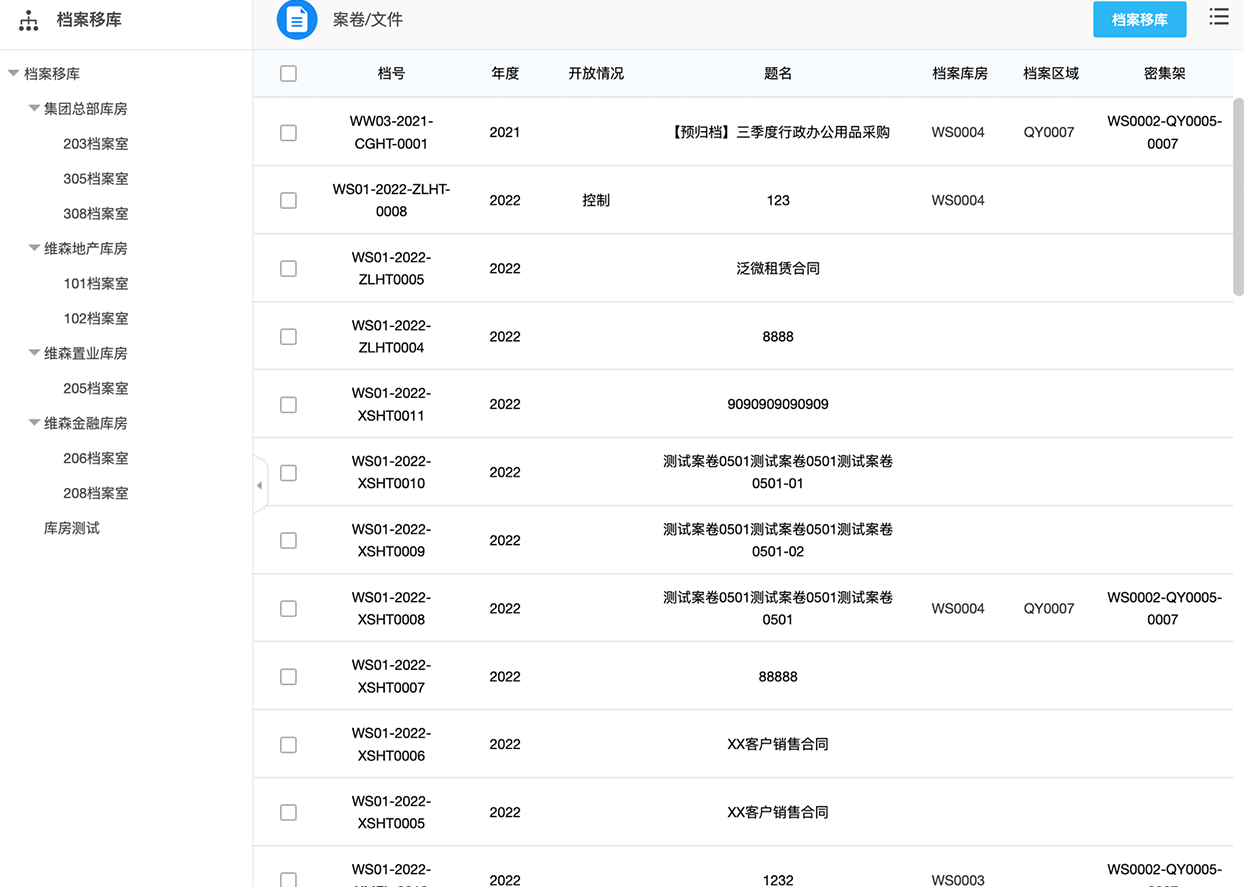Viewport: 1244px width, 887px height.
Task: Select the 库房测试 tree item
Action: [x=72, y=528]
